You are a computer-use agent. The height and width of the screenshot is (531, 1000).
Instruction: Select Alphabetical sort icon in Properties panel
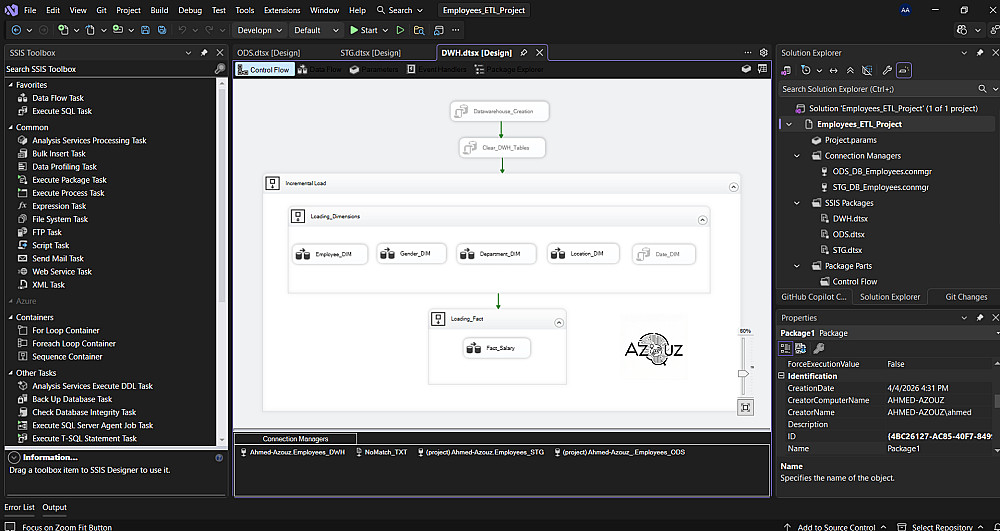(x=801, y=348)
